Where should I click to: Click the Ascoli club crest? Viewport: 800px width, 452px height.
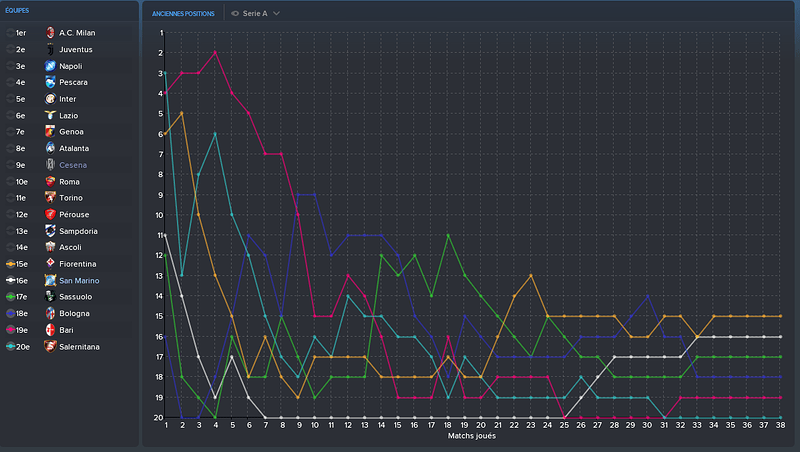[50, 247]
